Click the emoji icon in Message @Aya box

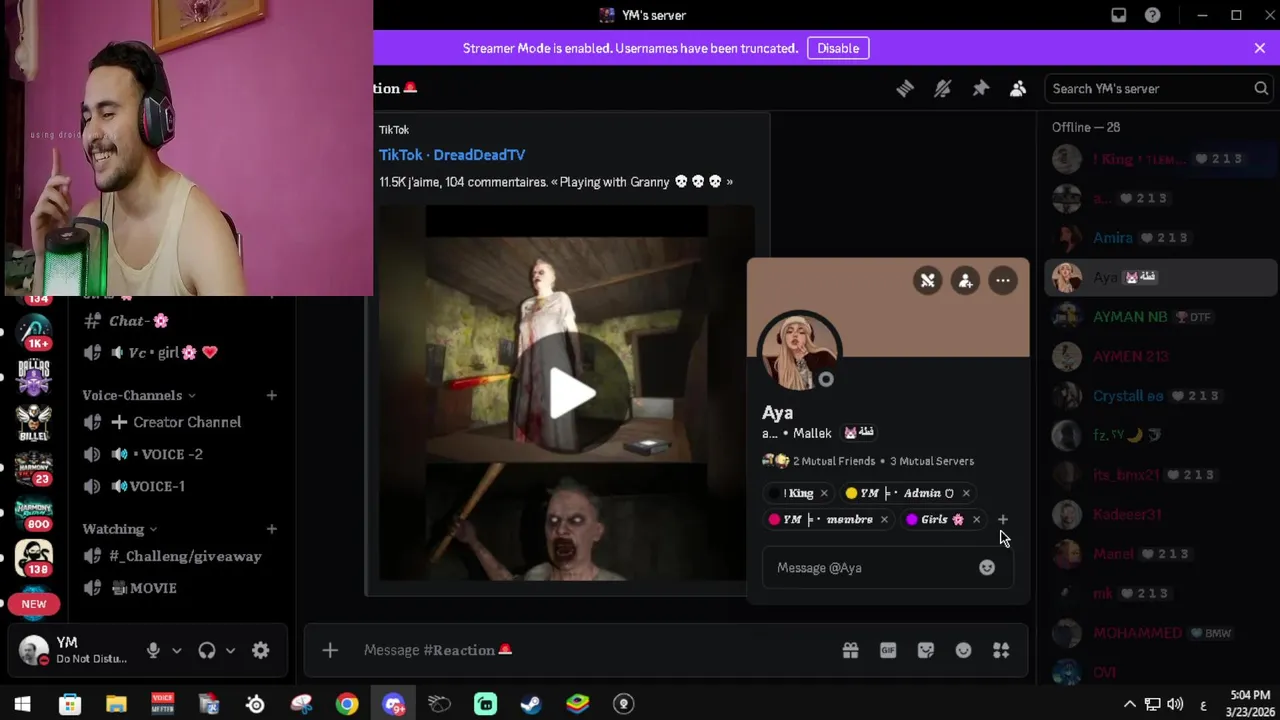pos(987,567)
